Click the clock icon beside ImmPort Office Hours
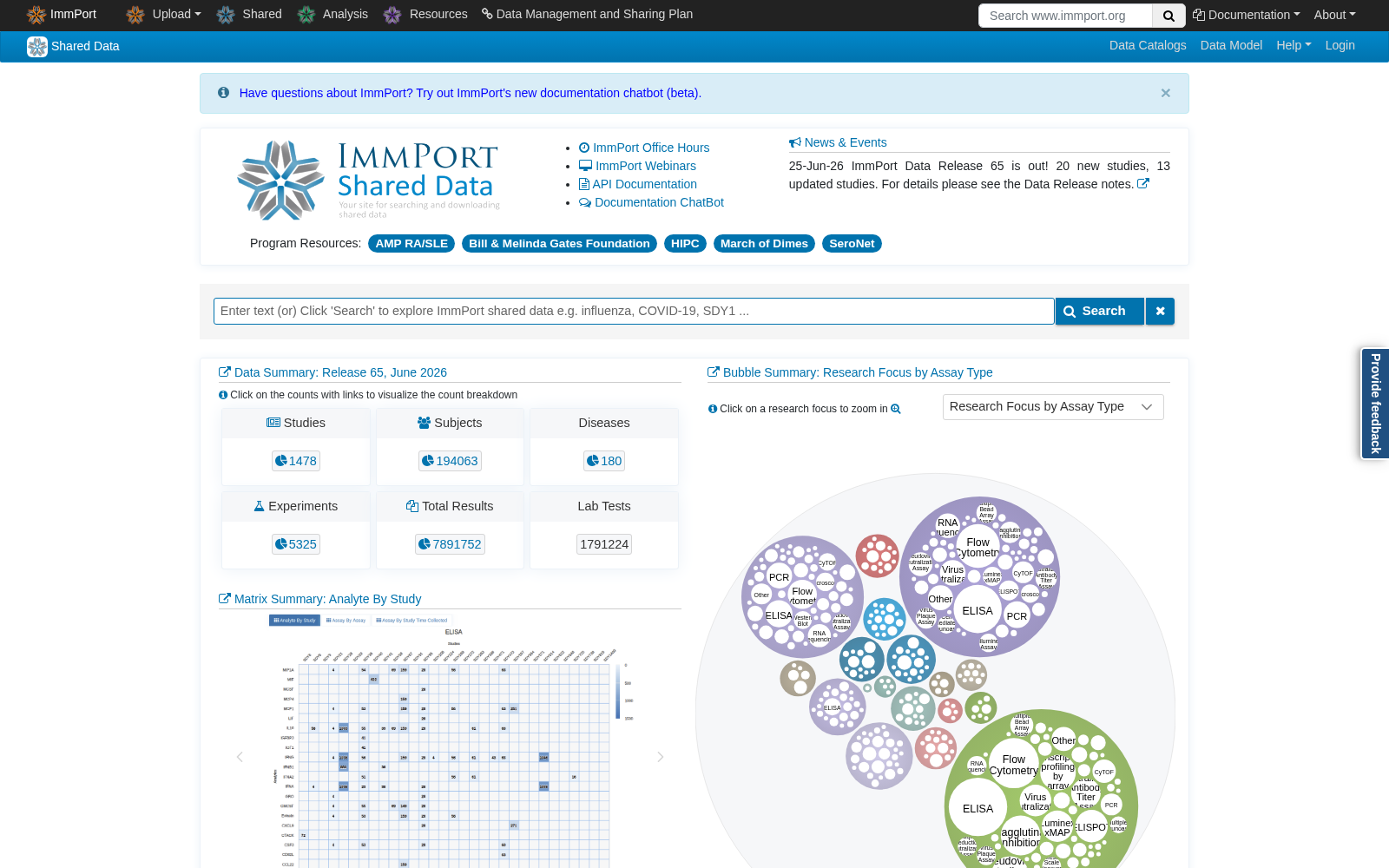This screenshot has width=1389, height=868. tap(584, 148)
